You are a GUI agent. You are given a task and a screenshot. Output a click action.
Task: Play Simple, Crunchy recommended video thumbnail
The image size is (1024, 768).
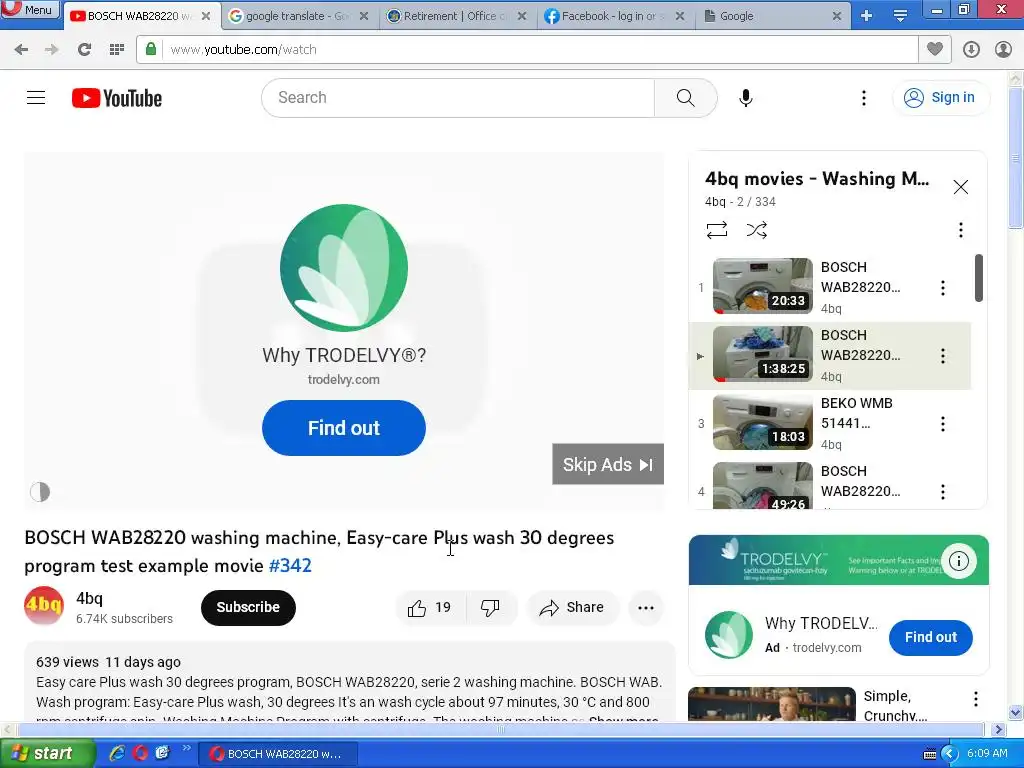pos(772,704)
